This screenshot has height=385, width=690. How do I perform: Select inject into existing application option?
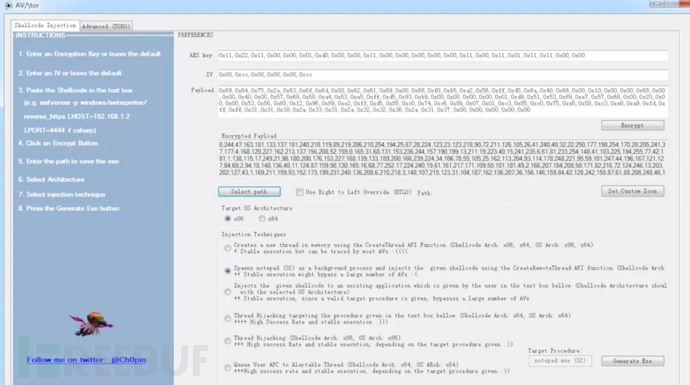[x=228, y=292]
